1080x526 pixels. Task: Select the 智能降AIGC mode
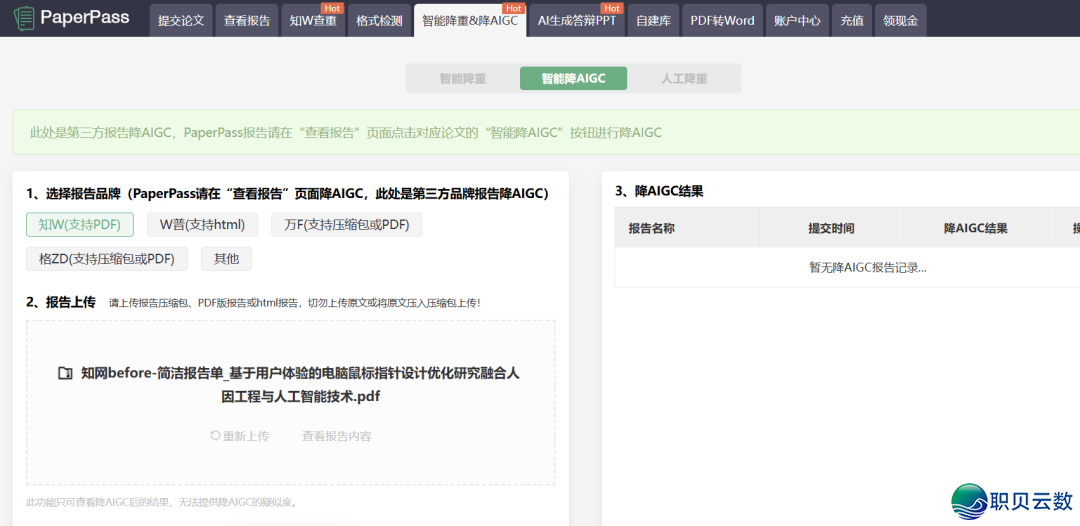point(573,78)
